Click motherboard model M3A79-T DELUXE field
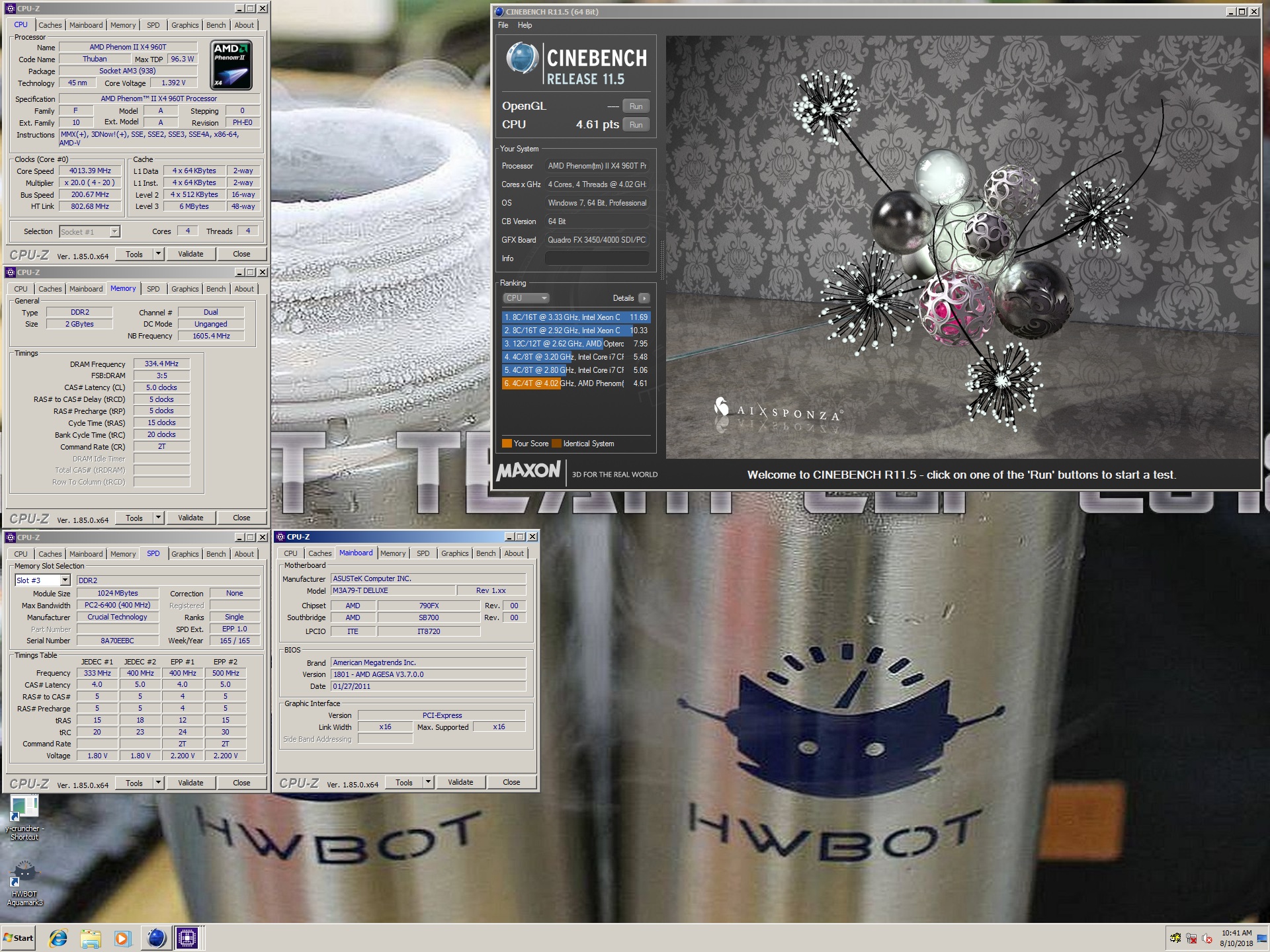The image size is (1270, 952). pyautogui.click(x=393, y=591)
